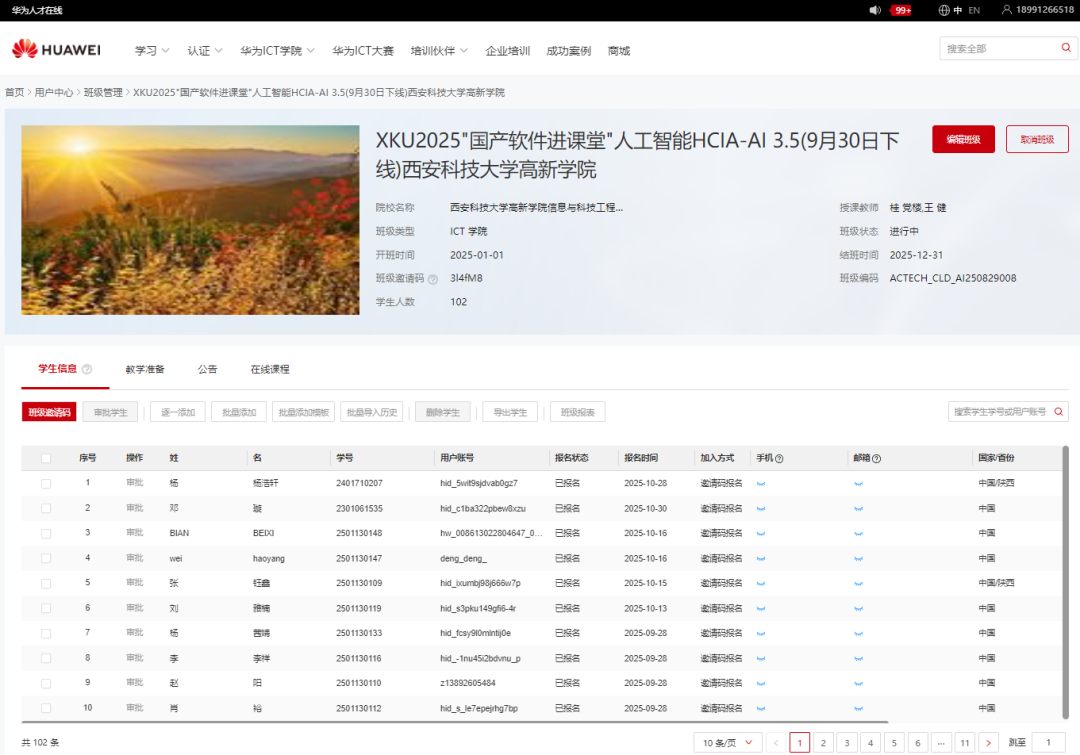
Task: Click the help icon next to 邮箱 column
Action: click(876, 458)
